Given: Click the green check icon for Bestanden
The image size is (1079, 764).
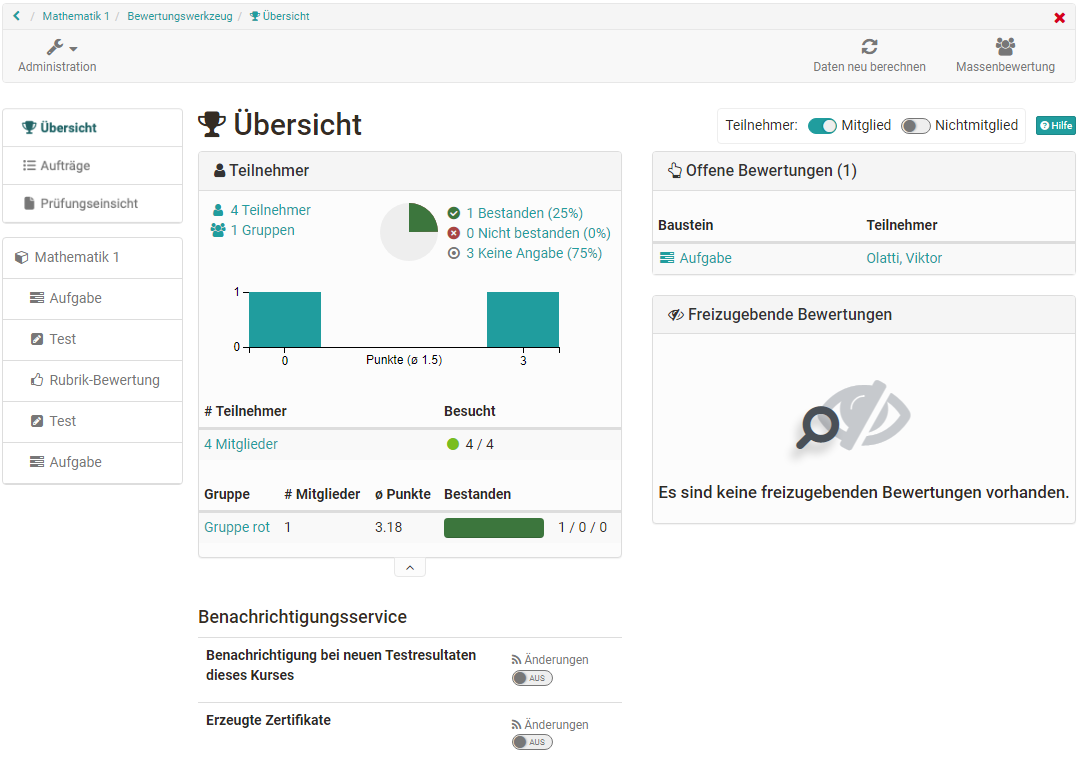Looking at the screenshot, I should [x=453, y=213].
